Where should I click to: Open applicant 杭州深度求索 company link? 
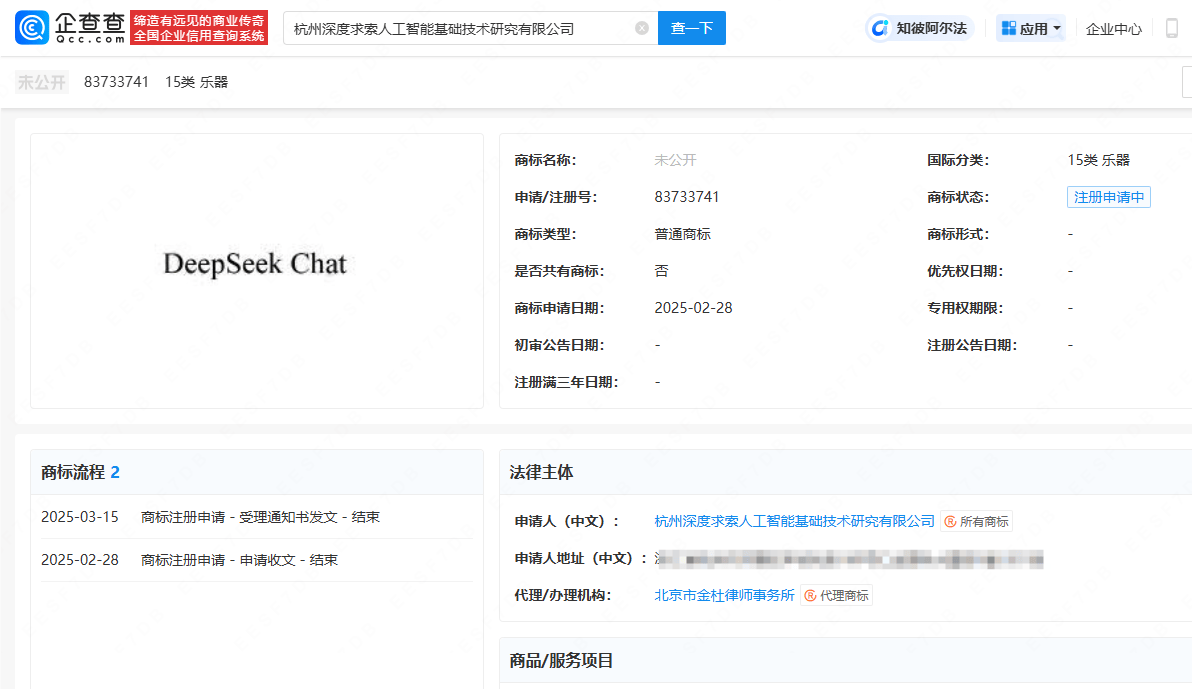[794, 521]
